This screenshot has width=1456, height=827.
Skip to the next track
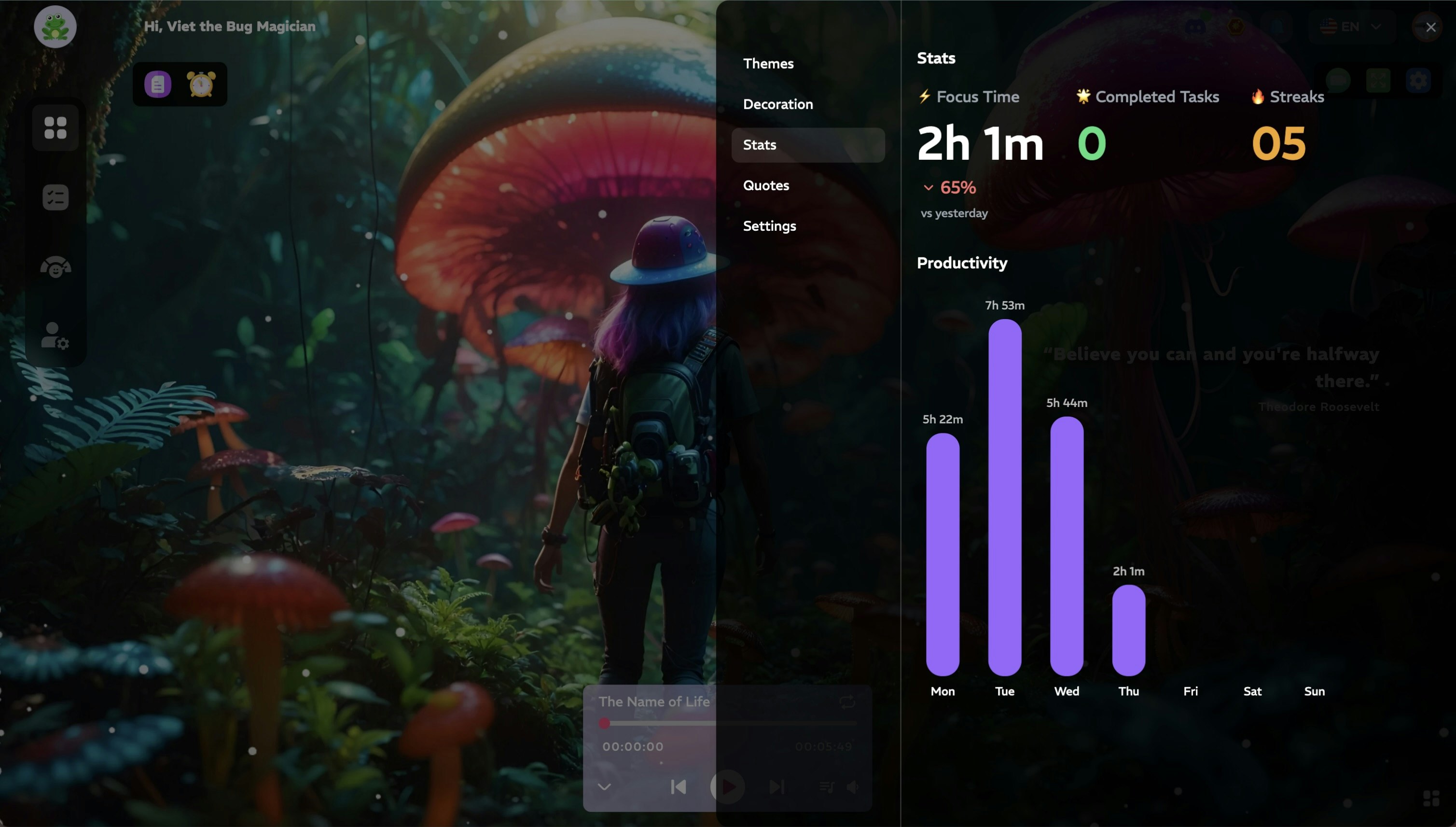(x=777, y=786)
